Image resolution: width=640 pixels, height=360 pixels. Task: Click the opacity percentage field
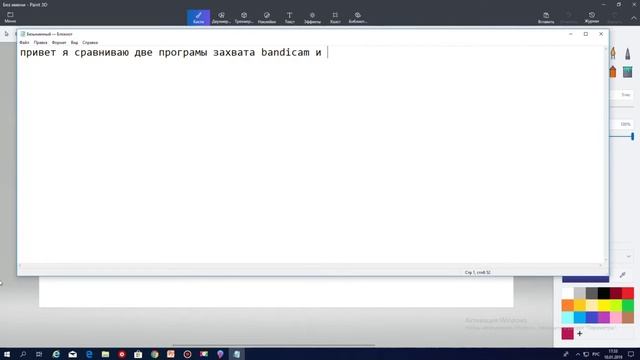tap(623, 124)
